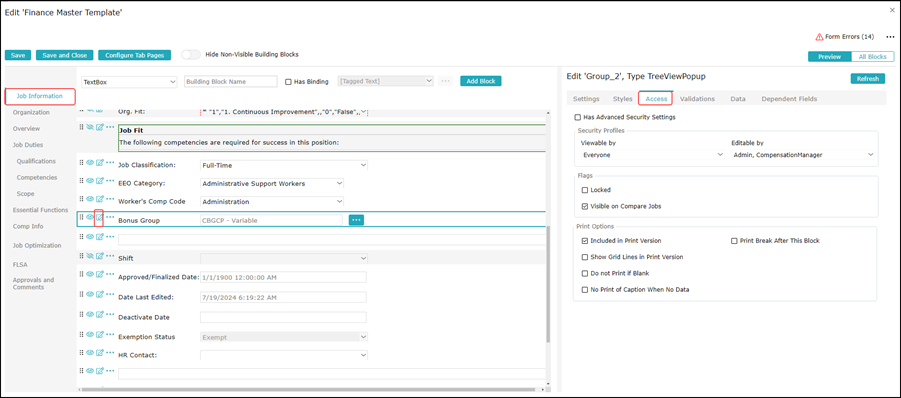Open the TextBox block type dropdown
This screenshot has width=901, height=398.
click(129, 82)
